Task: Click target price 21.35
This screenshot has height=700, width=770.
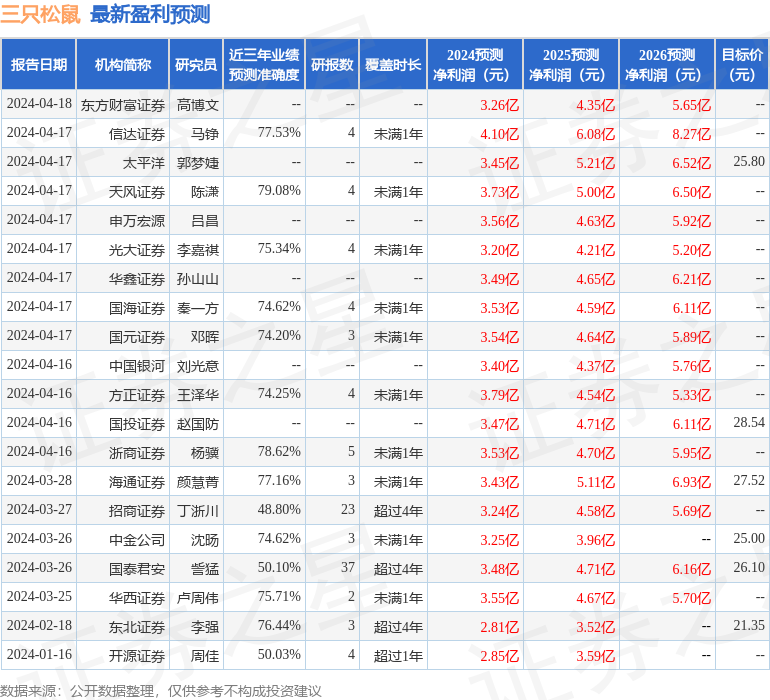Action: (749, 625)
